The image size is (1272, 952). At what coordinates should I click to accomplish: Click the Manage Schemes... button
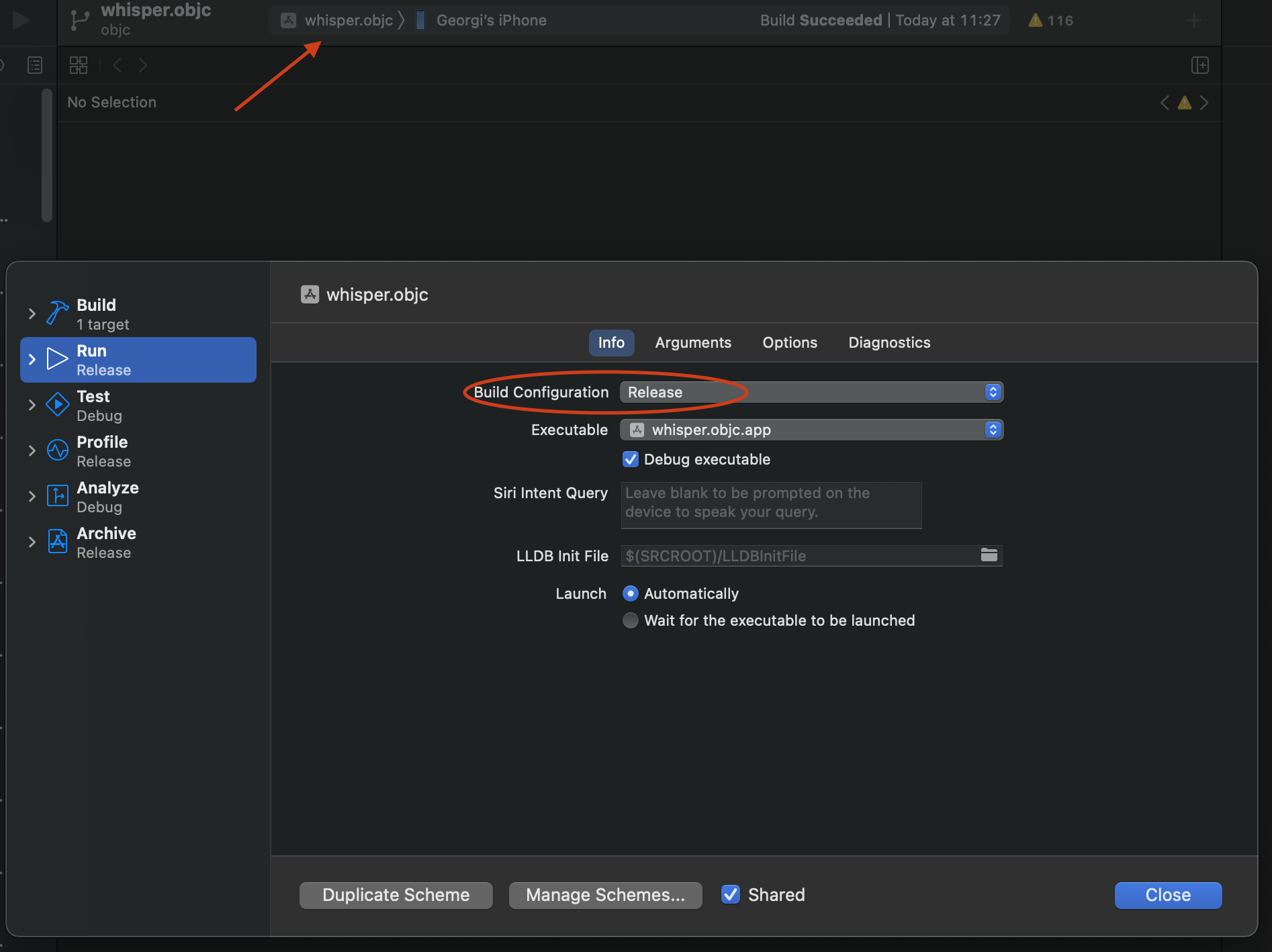(x=606, y=895)
